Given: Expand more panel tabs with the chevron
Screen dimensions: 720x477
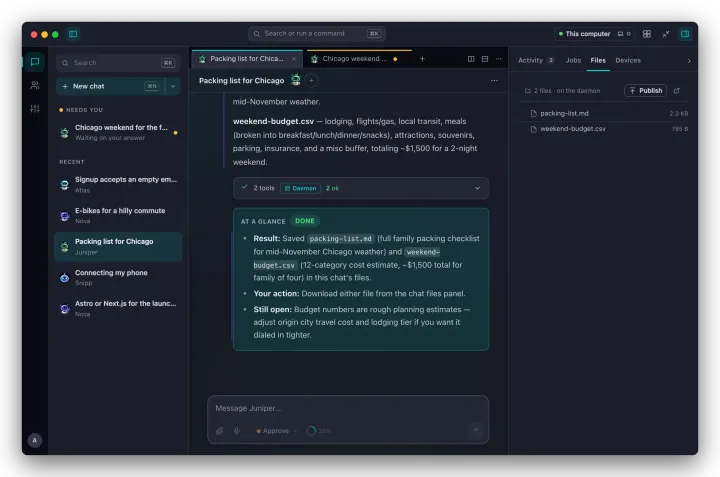Looking at the screenshot, I should (689, 61).
